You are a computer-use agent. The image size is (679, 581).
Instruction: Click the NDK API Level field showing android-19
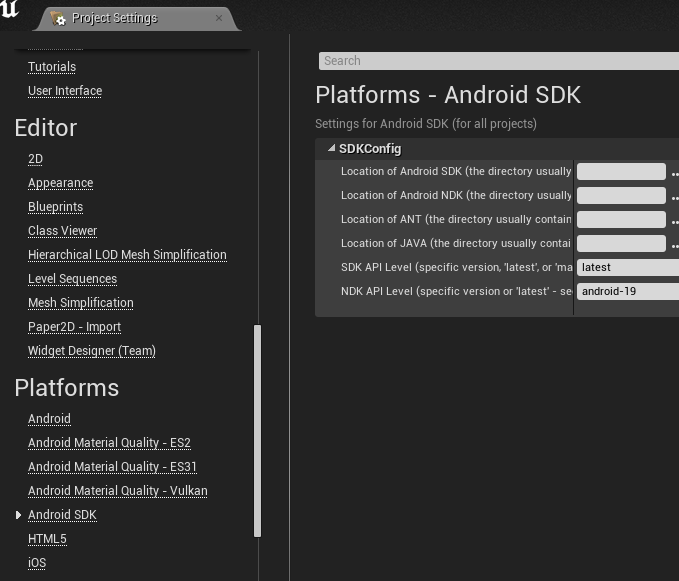point(628,291)
